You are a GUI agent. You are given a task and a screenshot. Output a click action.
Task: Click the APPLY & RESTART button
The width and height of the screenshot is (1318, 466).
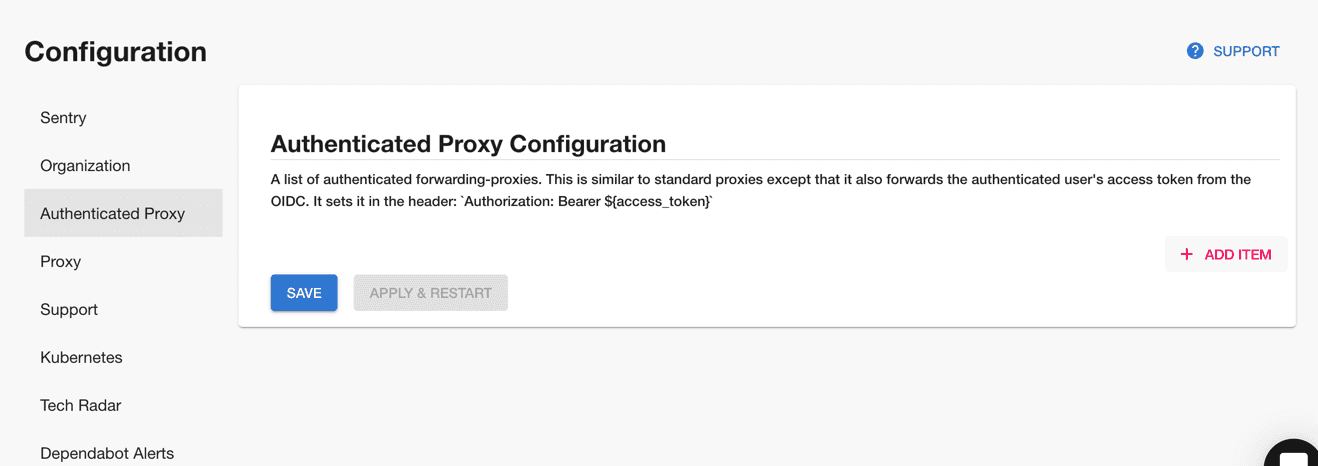click(431, 293)
